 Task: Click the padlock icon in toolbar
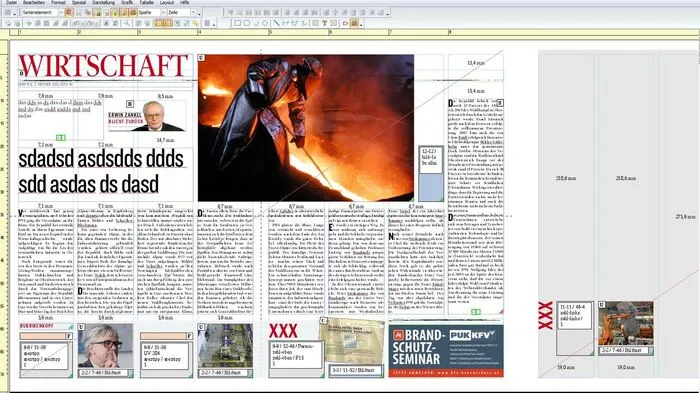pos(97,13)
